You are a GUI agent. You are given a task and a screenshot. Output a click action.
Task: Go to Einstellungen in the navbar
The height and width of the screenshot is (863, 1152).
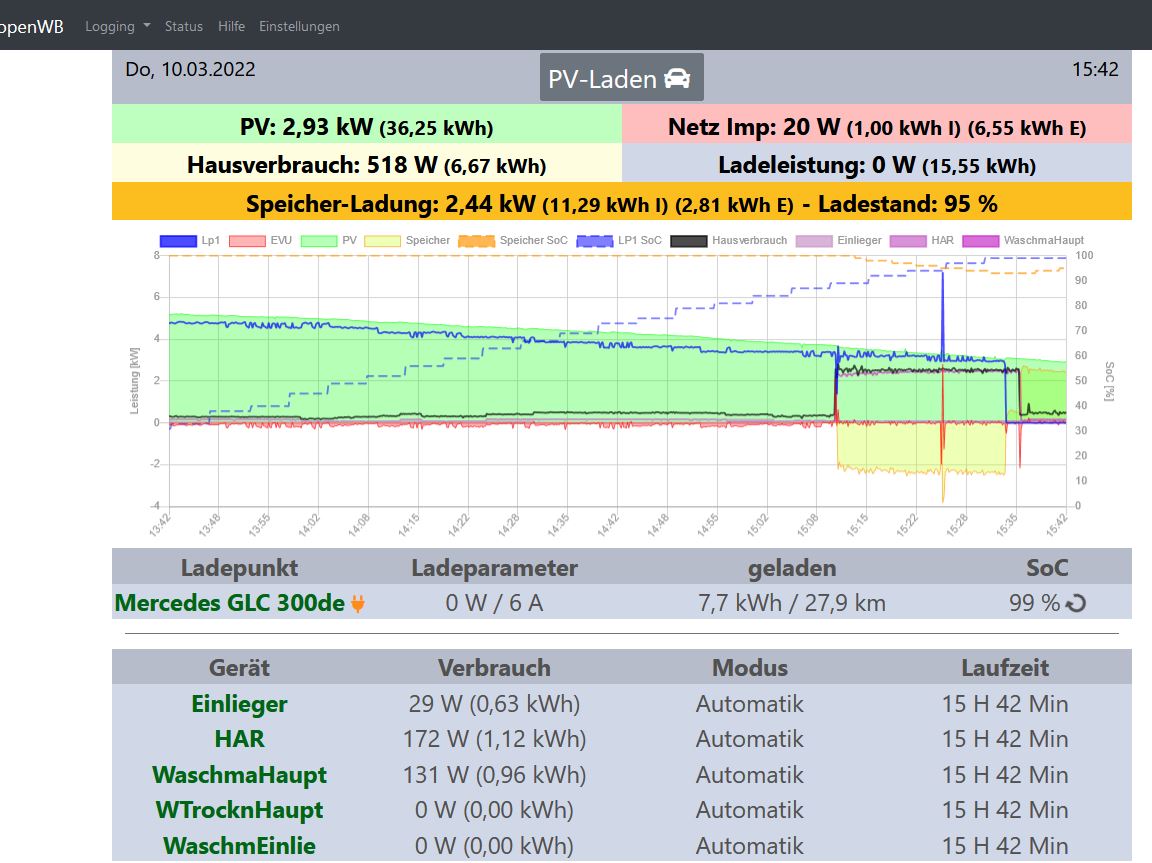click(x=299, y=26)
